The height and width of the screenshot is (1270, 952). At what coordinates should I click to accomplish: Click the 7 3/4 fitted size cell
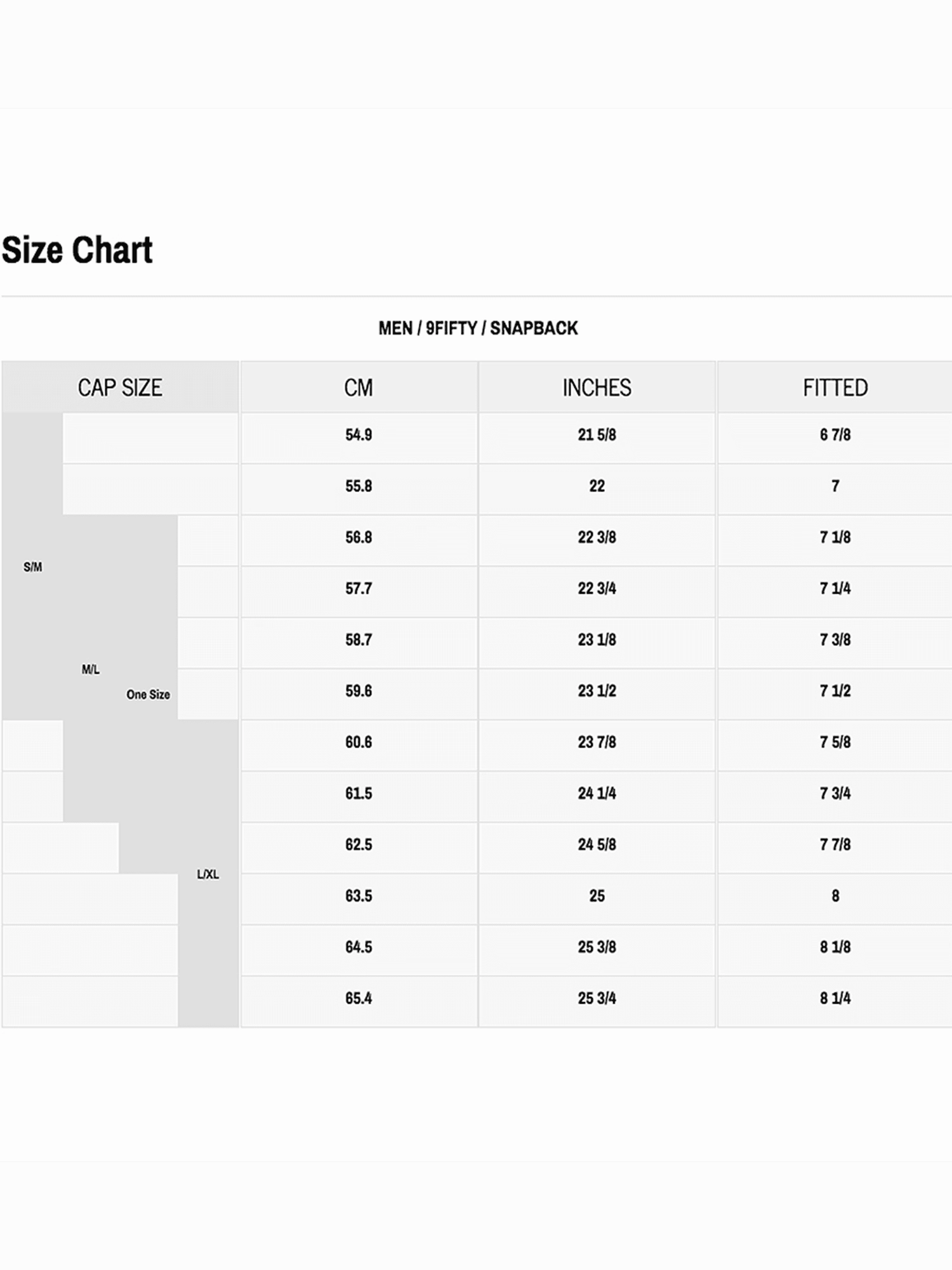835,797
